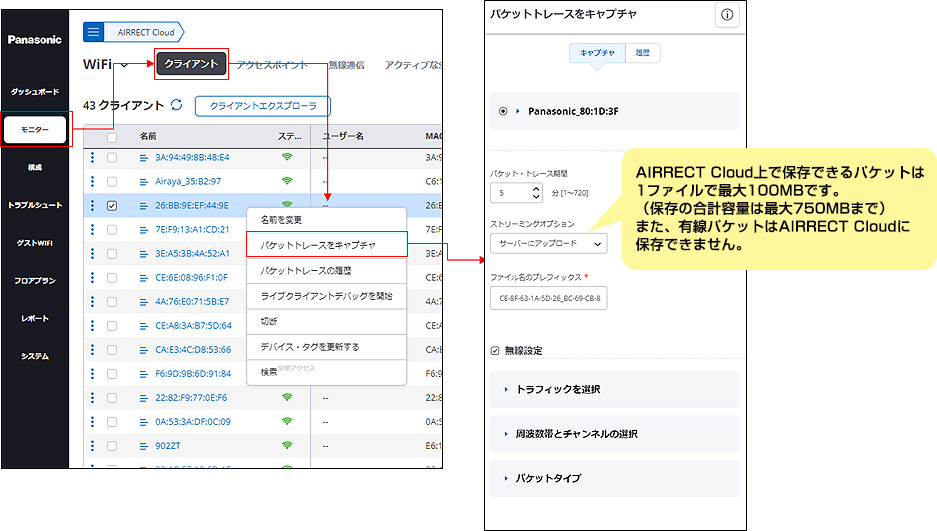937x531 pixels.
Task: Open row menu for CA:E3:4C:D8:53:66
Action: (x=92, y=349)
